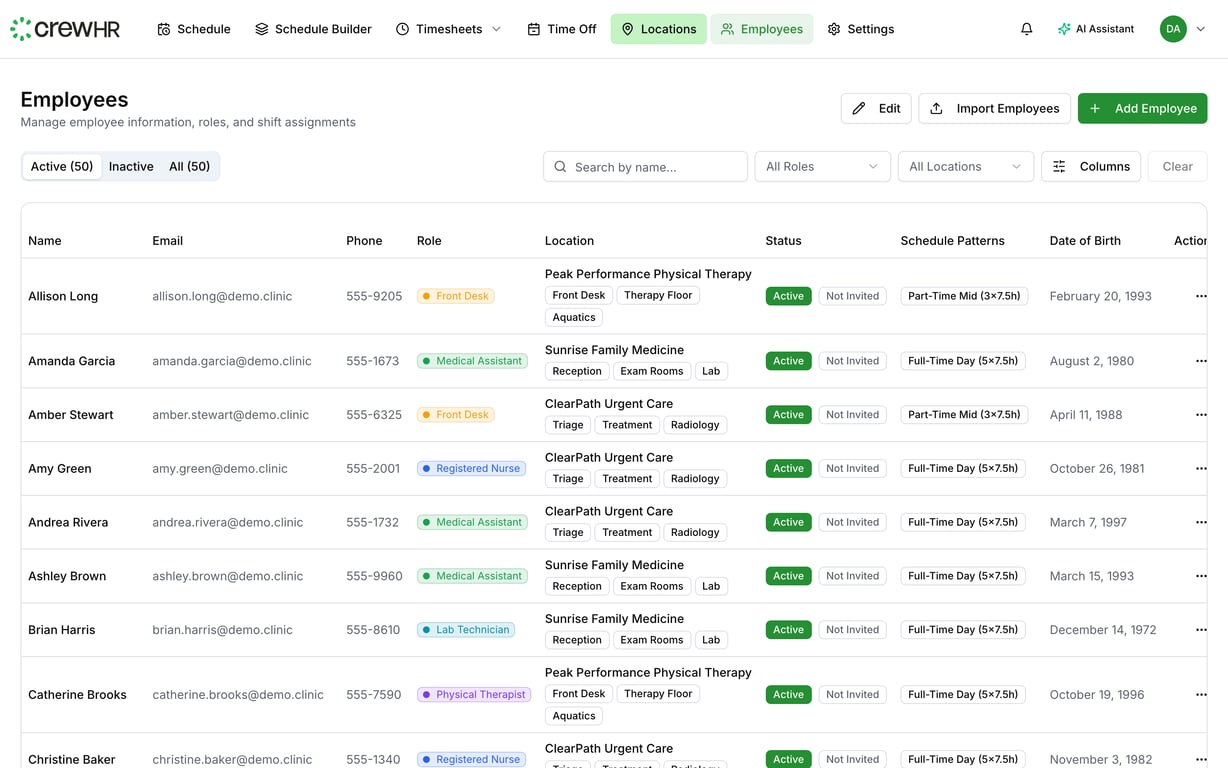The width and height of the screenshot is (1228, 768).
Task: Switch to the Inactive employees filter
Action: (131, 166)
